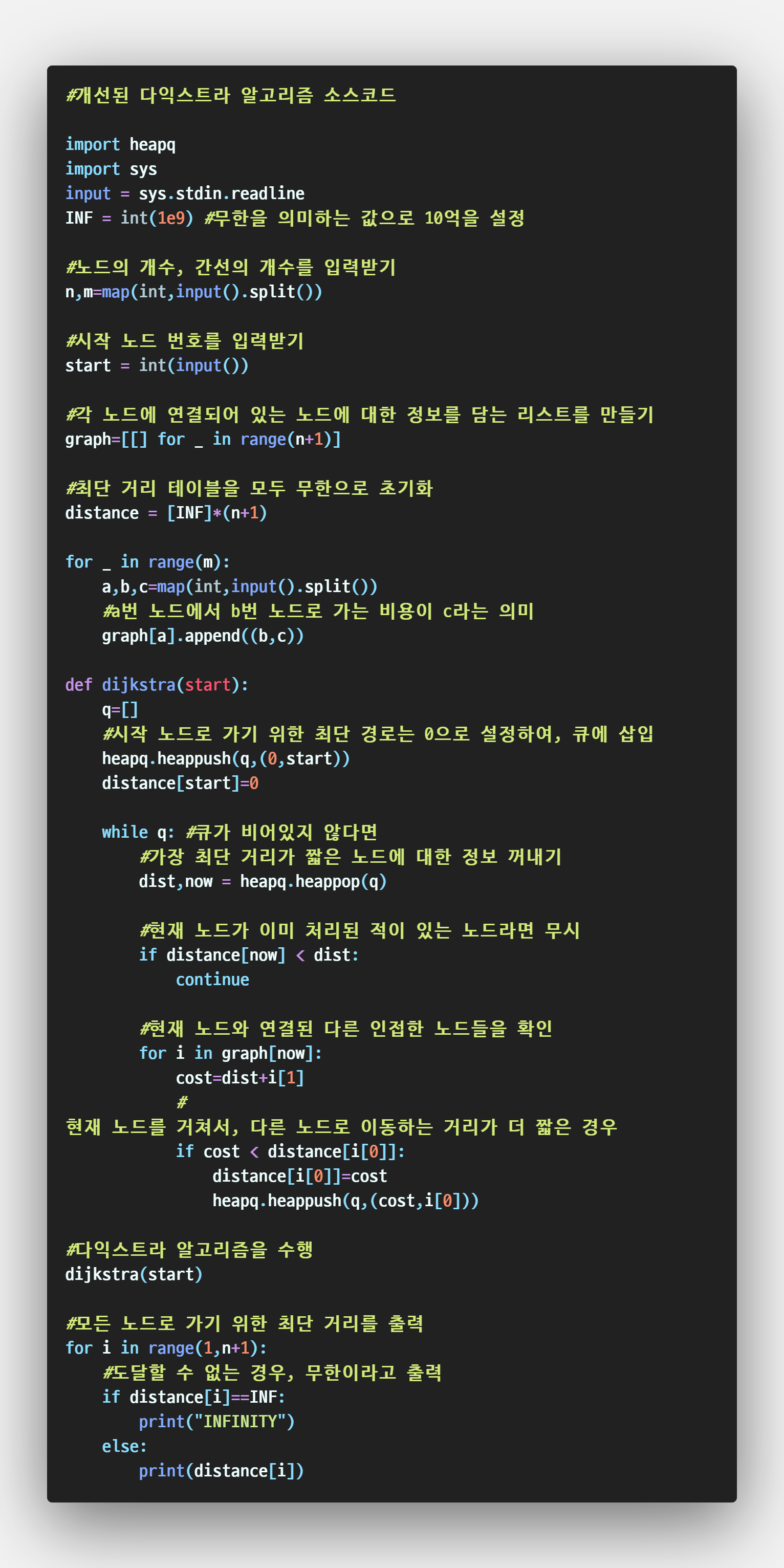
Task: Click comment starting '#현재 노드와 연결된 다른'
Action: coord(346,1029)
